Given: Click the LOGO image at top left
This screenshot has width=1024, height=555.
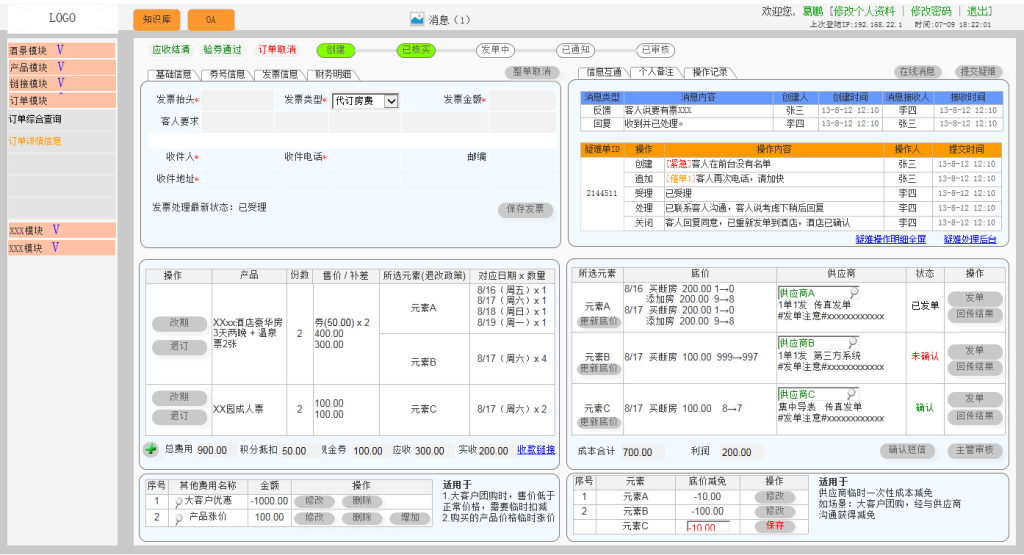Looking at the screenshot, I should coord(62,18).
